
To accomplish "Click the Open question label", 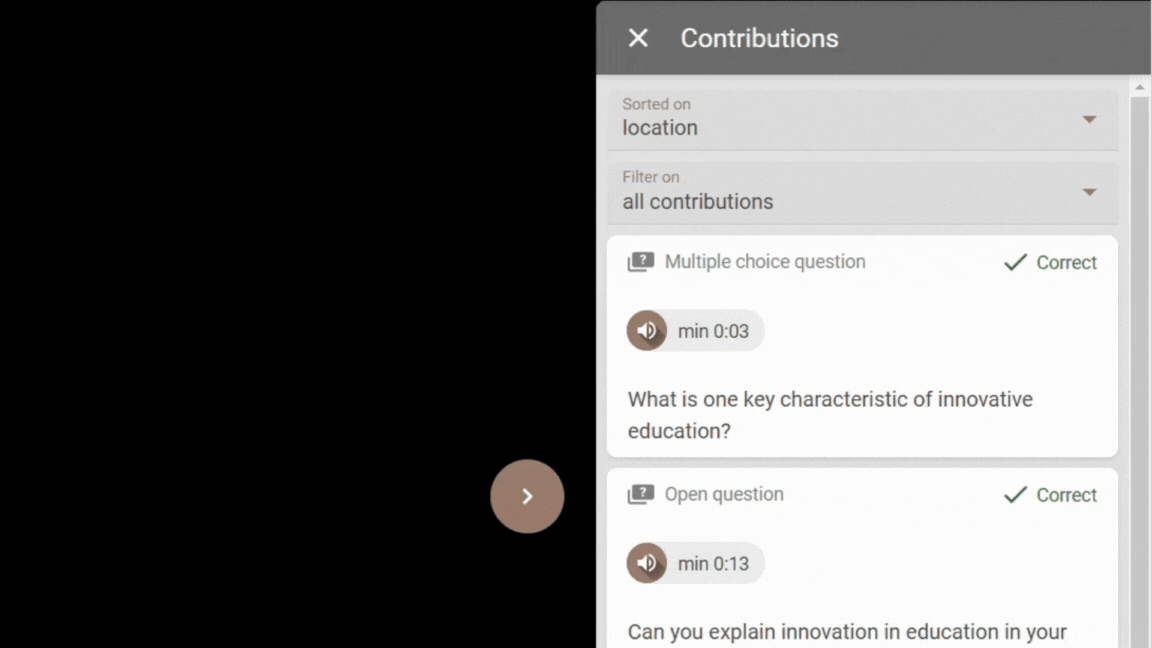I will [724, 494].
